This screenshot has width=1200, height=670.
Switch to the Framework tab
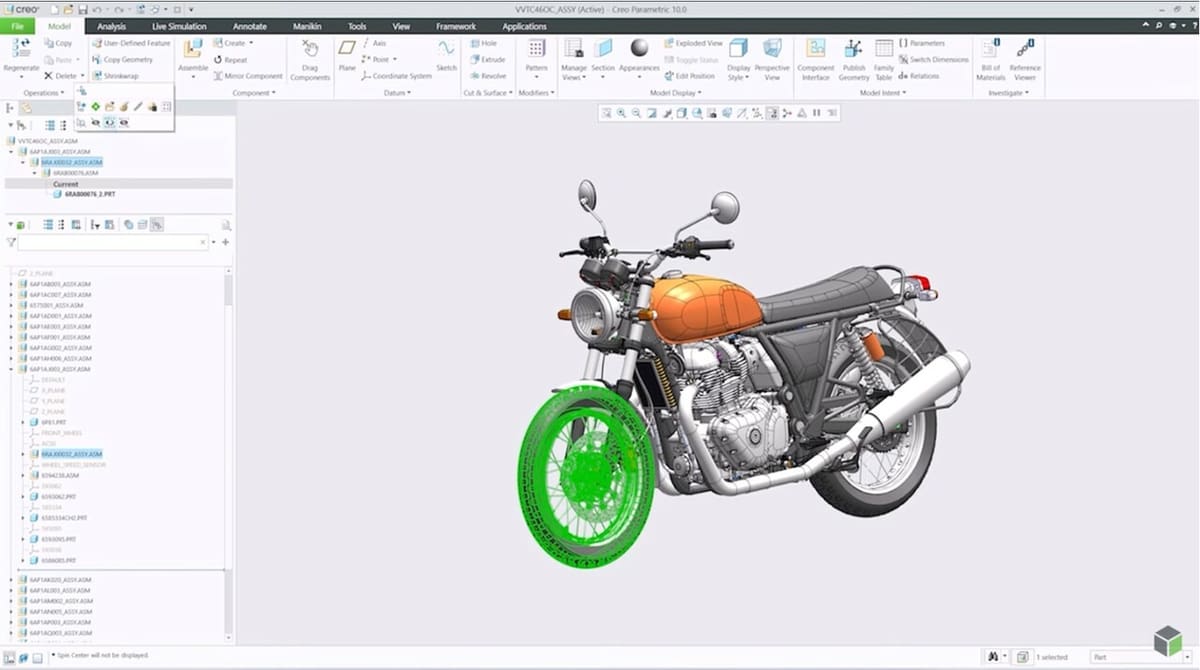pyautogui.click(x=456, y=26)
